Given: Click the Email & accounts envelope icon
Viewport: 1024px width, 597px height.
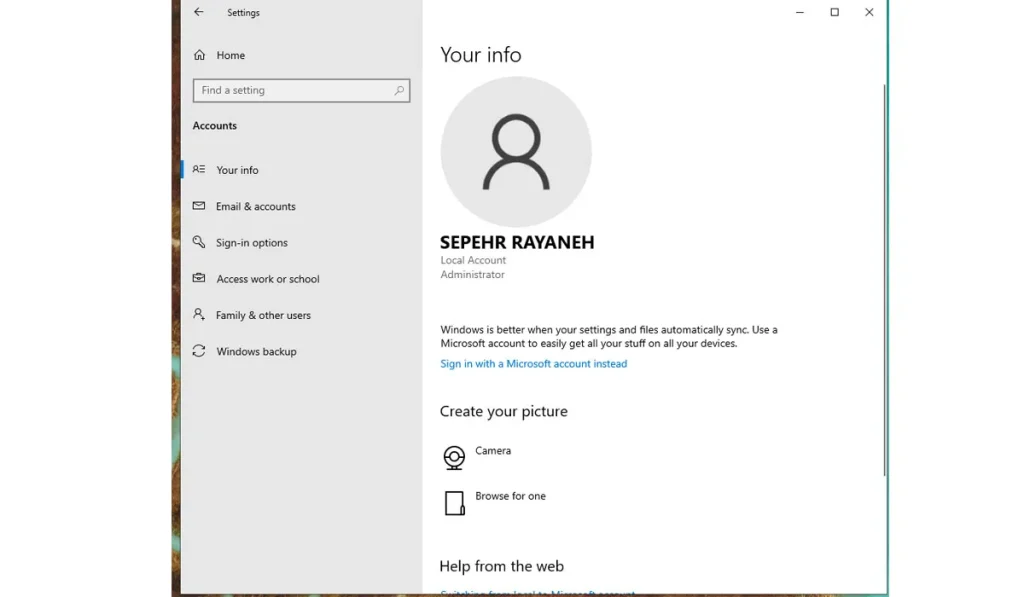Looking at the screenshot, I should tap(199, 207).
